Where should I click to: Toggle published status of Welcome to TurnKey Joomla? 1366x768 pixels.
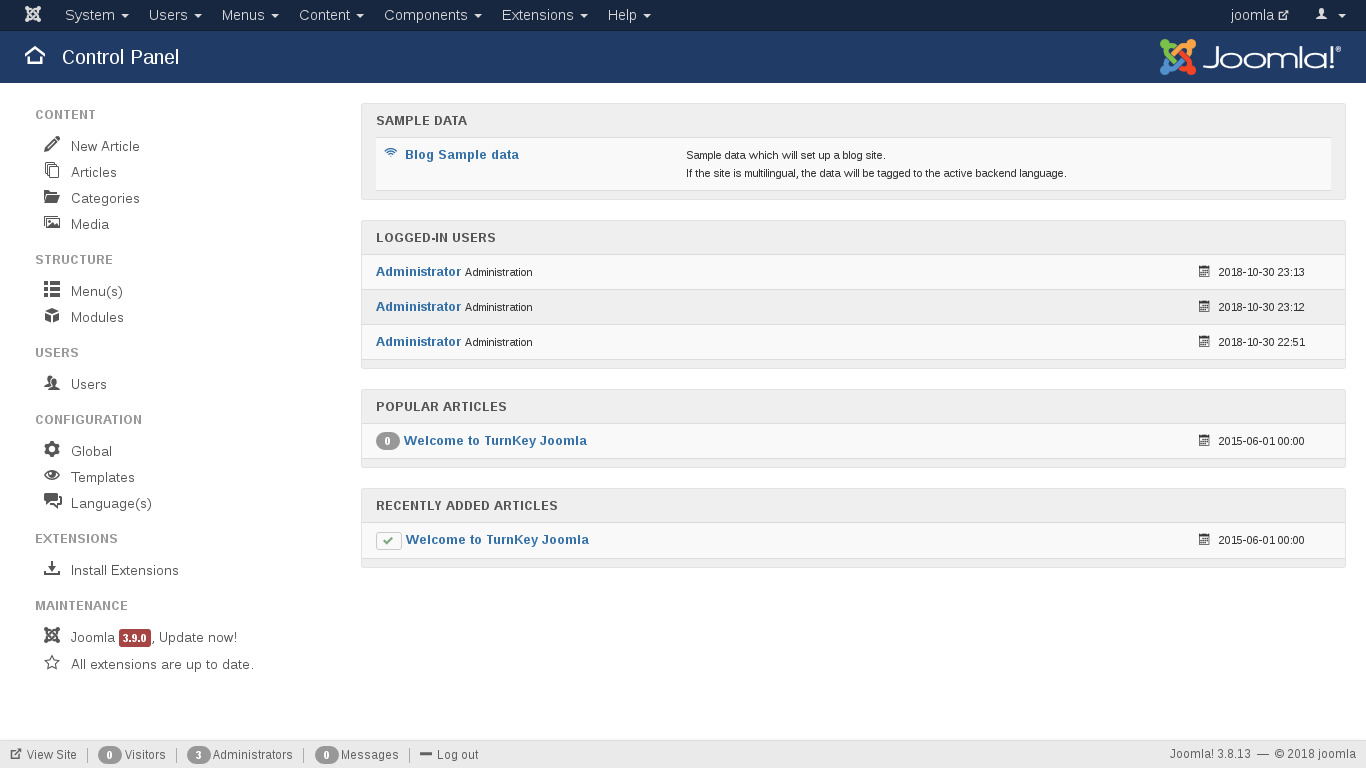point(388,541)
